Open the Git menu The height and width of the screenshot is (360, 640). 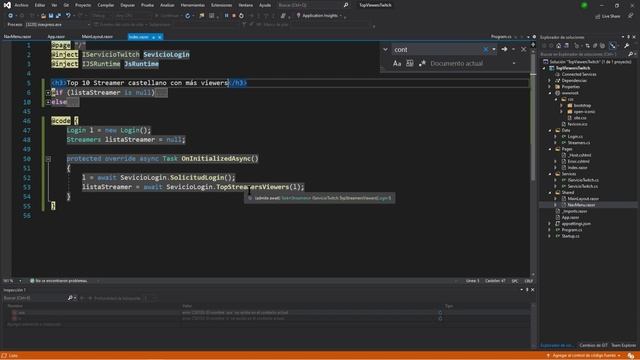pos(66,5)
